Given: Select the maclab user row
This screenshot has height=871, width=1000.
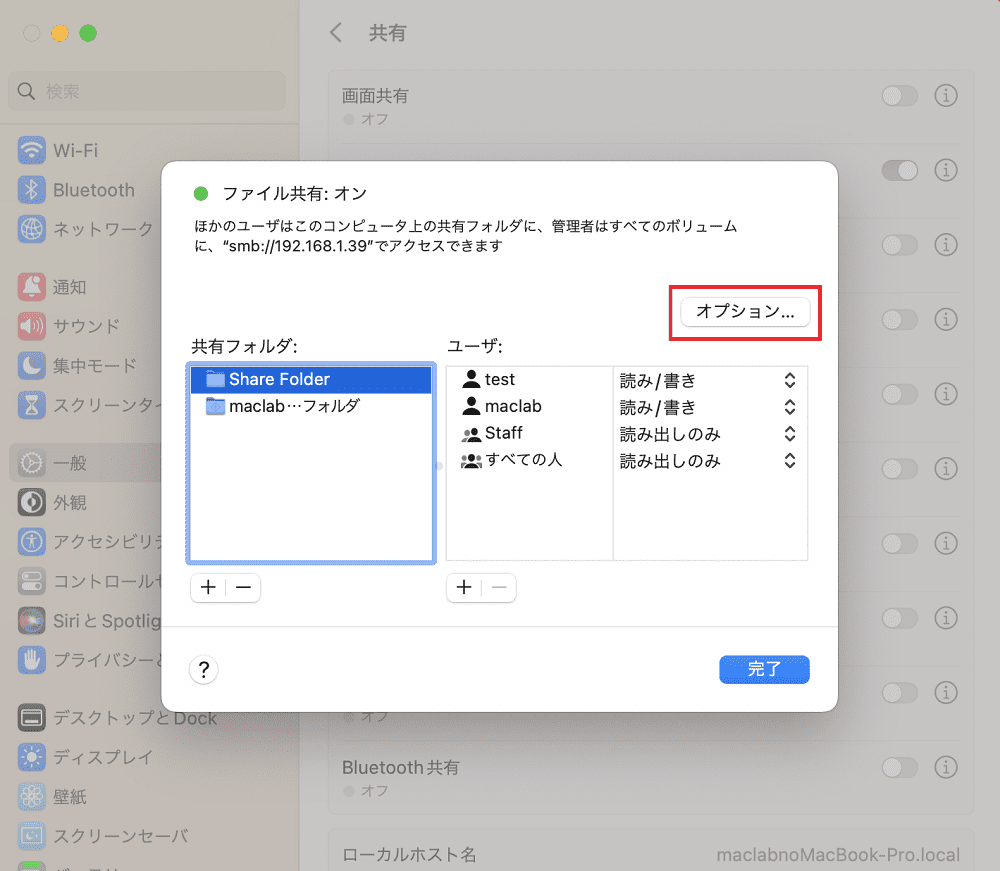Looking at the screenshot, I should click(530, 406).
